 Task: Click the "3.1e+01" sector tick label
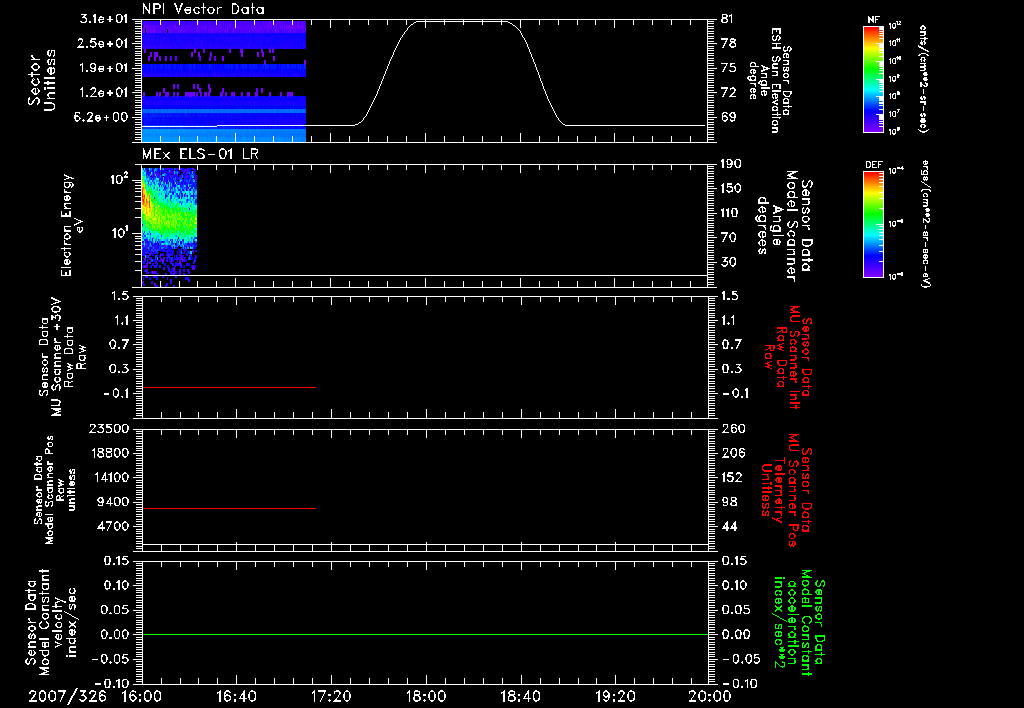pos(103,19)
